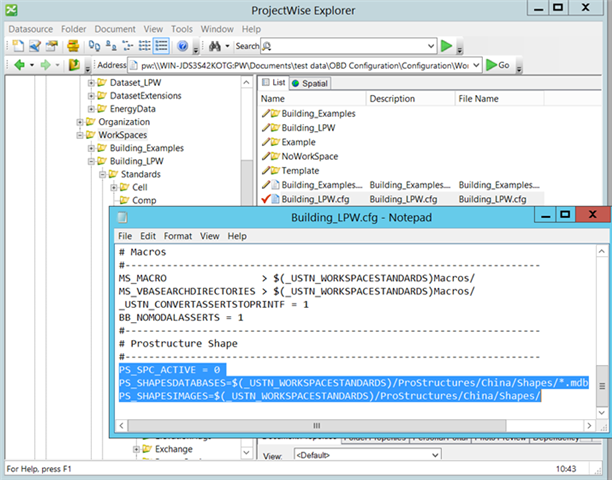Open the Document menu
Screen dimensions: 612x480
click(115, 29)
